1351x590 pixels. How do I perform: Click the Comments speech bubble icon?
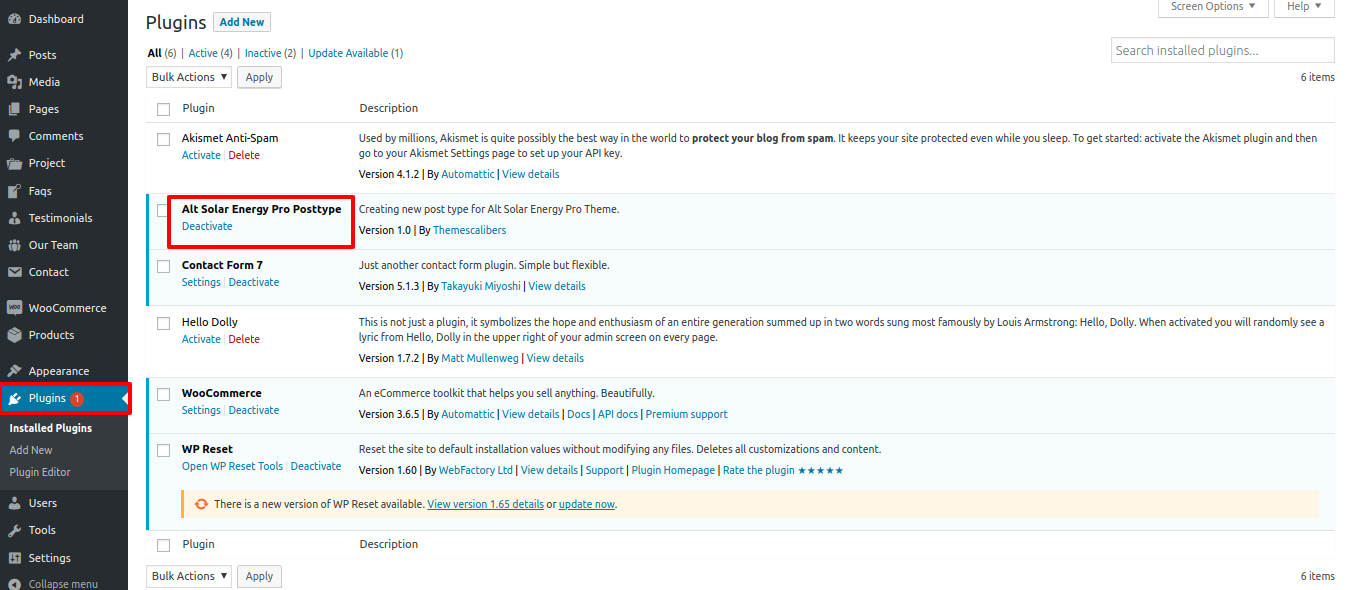[14, 136]
